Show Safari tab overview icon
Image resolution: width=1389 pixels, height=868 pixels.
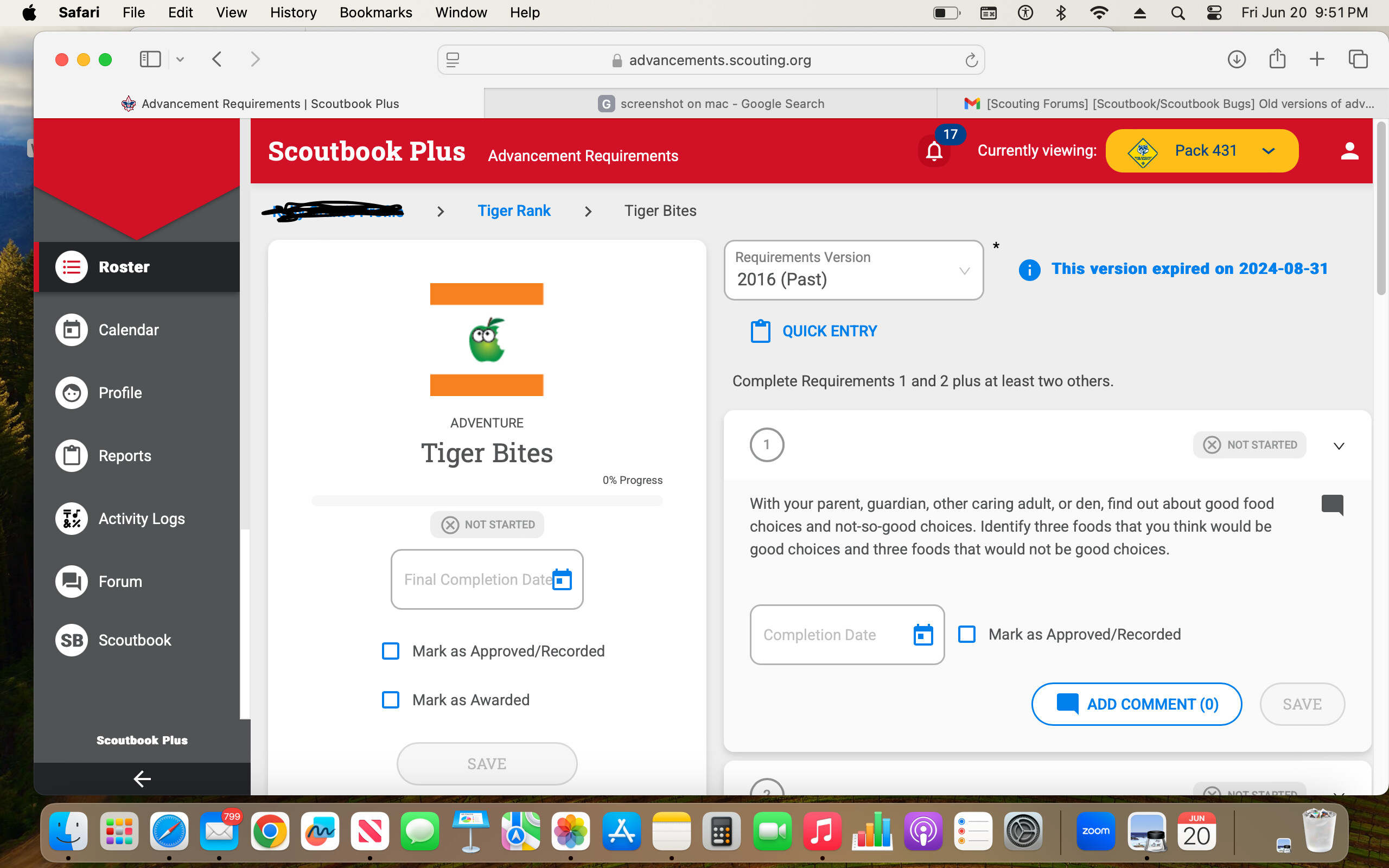[x=1358, y=59]
